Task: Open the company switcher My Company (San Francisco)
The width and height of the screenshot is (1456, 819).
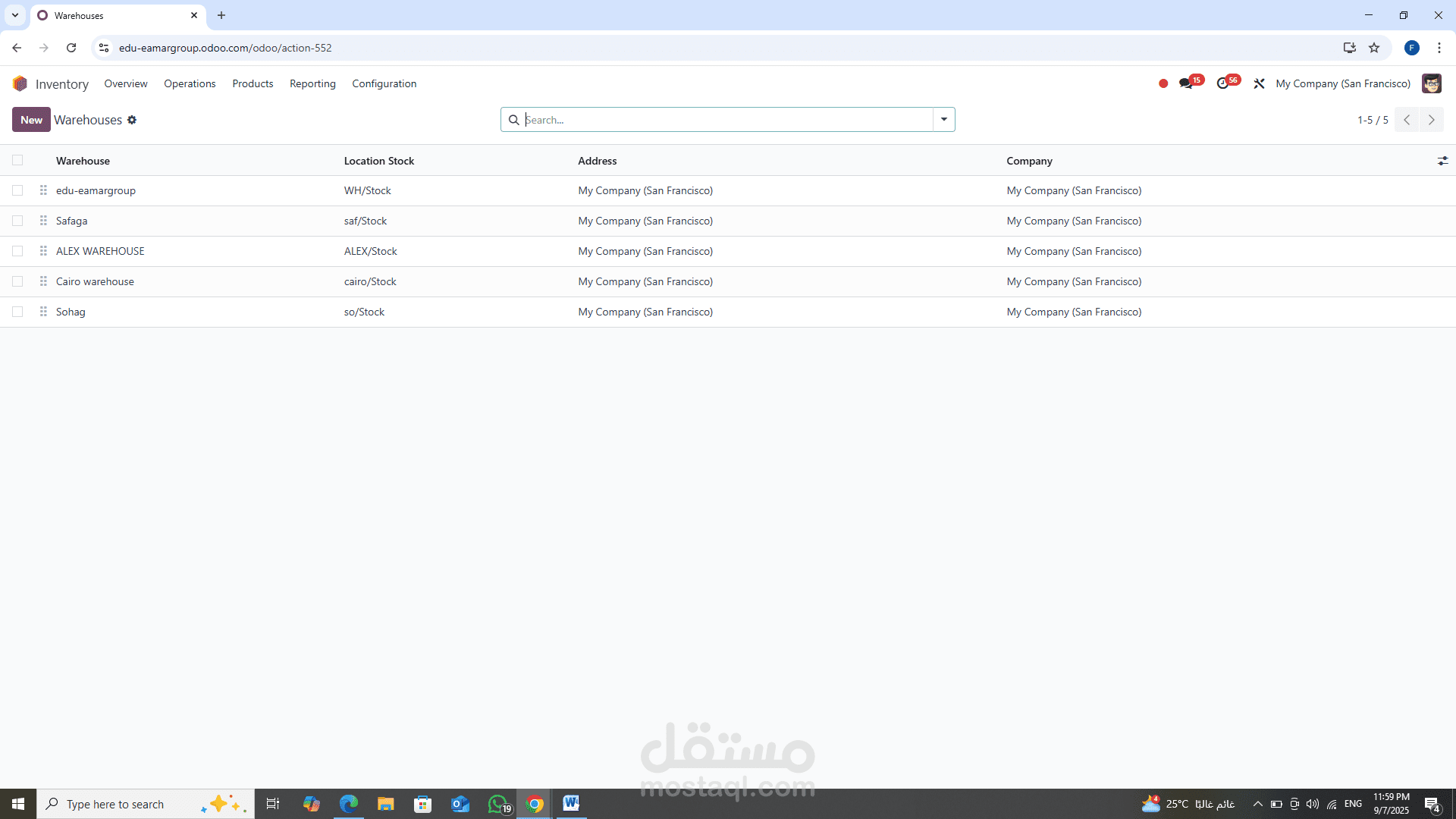Action: pos(1343,83)
